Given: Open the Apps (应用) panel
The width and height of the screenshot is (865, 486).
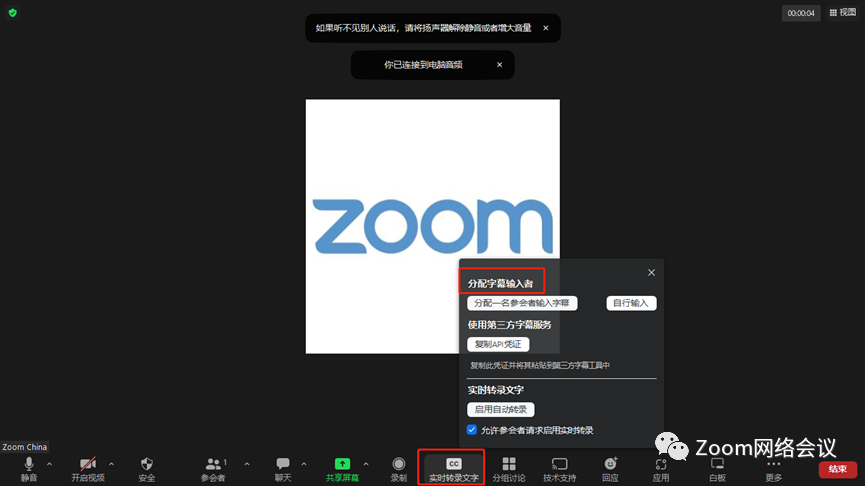Looking at the screenshot, I should pyautogui.click(x=661, y=469).
